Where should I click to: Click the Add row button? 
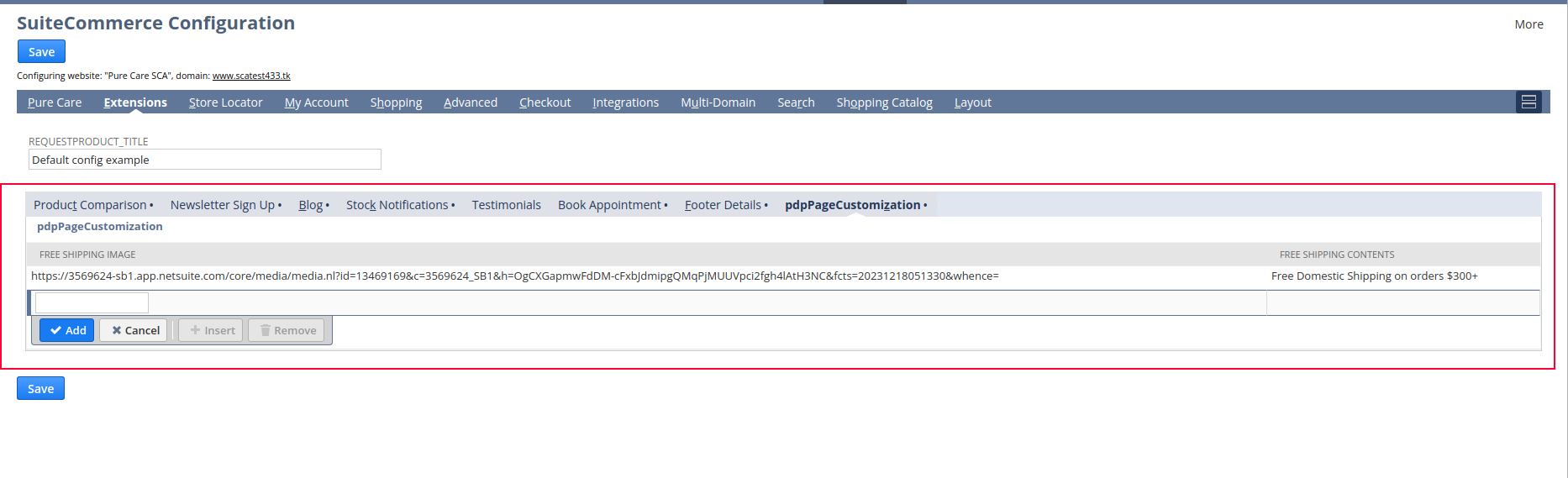pyautogui.click(x=67, y=330)
